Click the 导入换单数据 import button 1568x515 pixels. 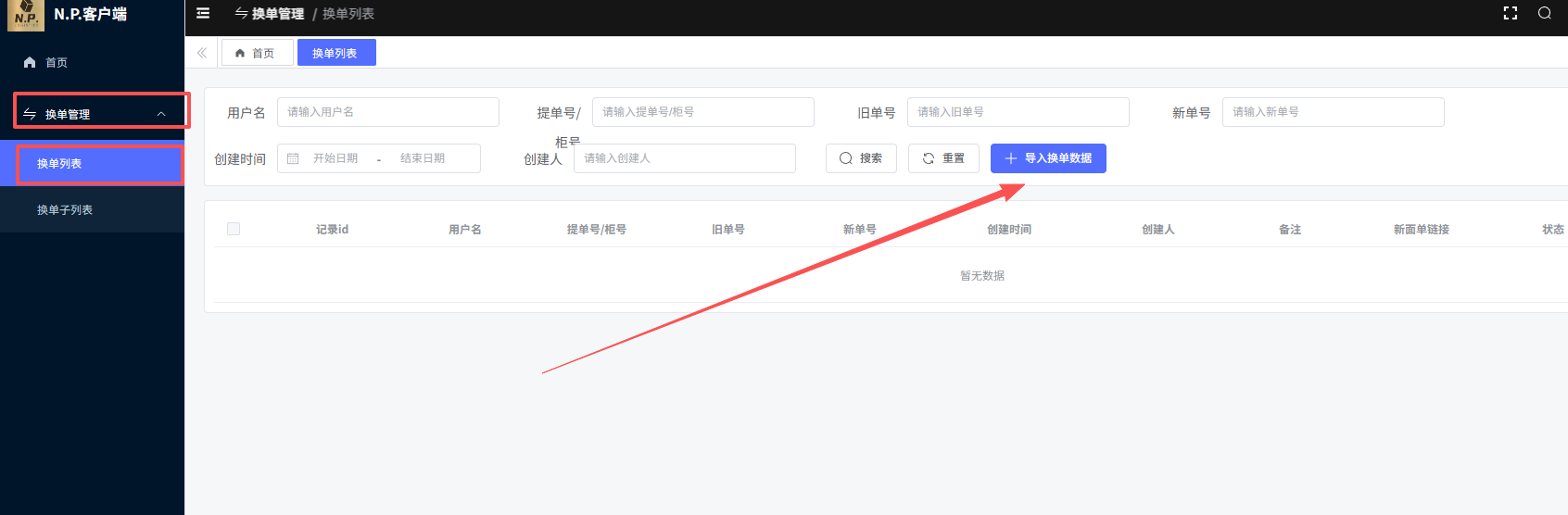1048,158
